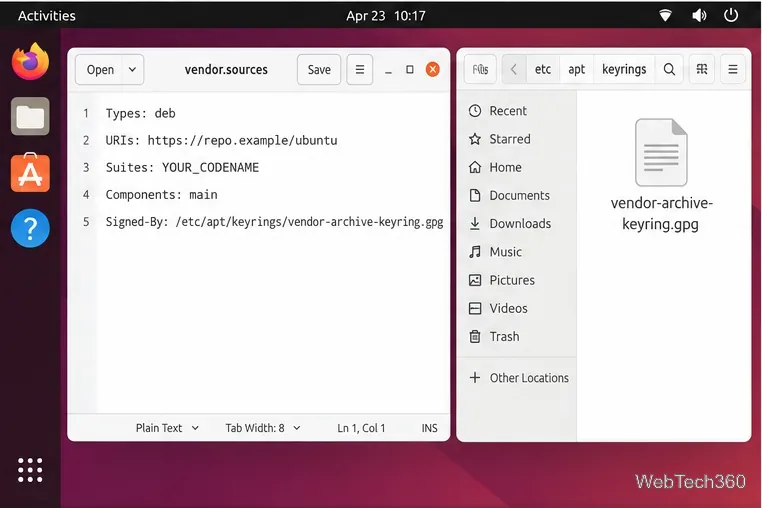
Task: Click the Files location icon button
Action: pos(480,70)
